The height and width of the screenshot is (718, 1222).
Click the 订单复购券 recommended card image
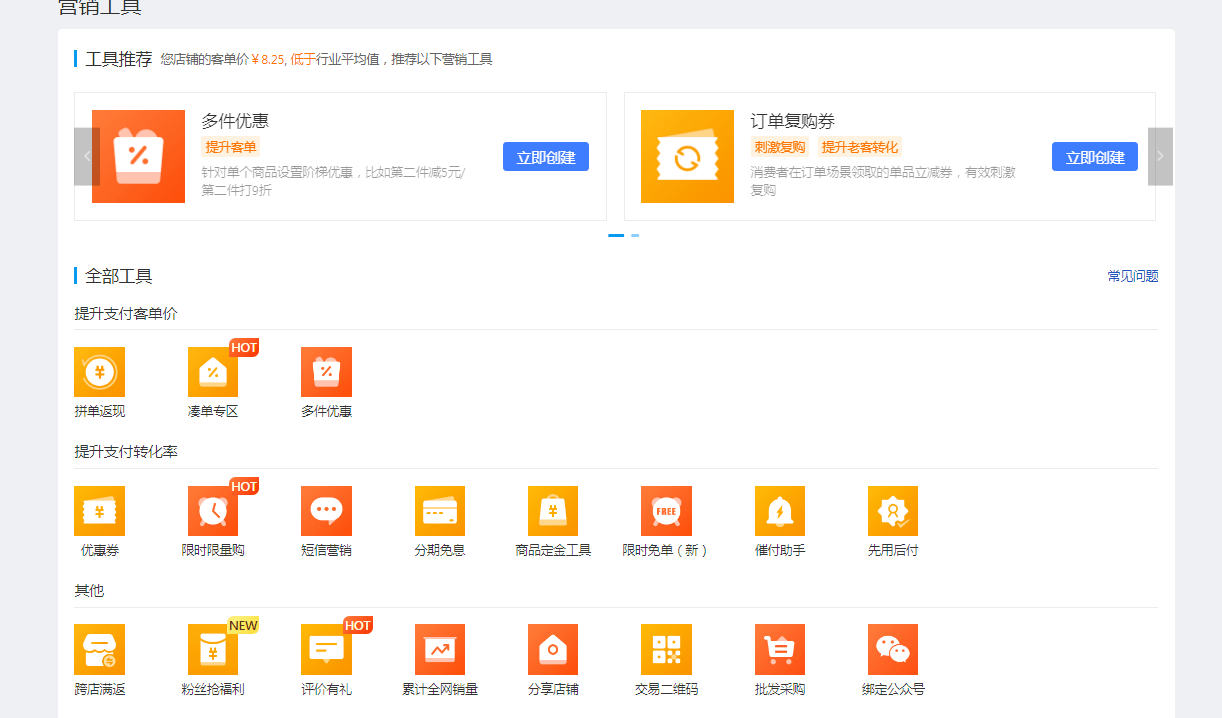(x=687, y=156)
